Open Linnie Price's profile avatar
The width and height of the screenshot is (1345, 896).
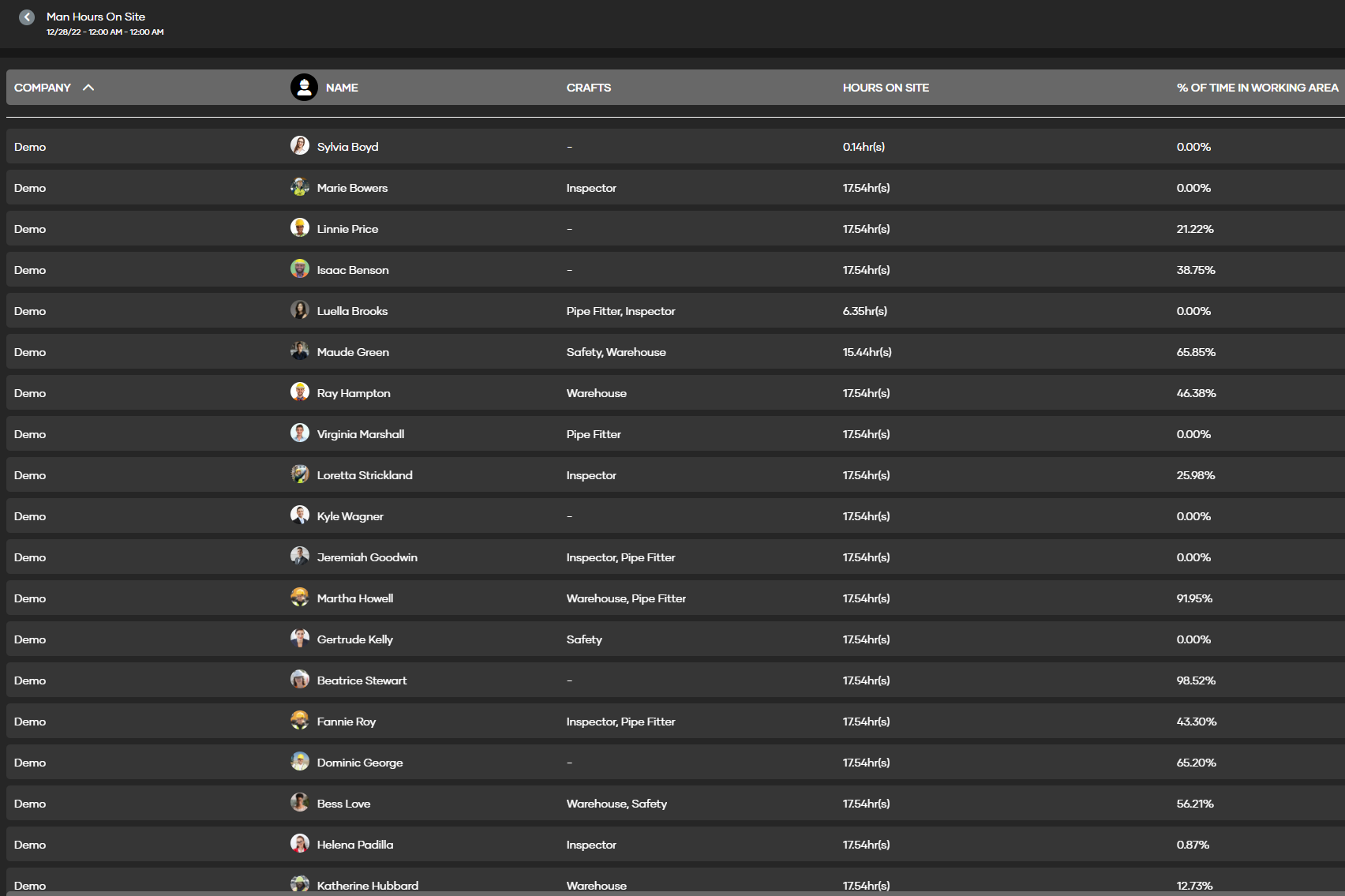coord(300,227)
